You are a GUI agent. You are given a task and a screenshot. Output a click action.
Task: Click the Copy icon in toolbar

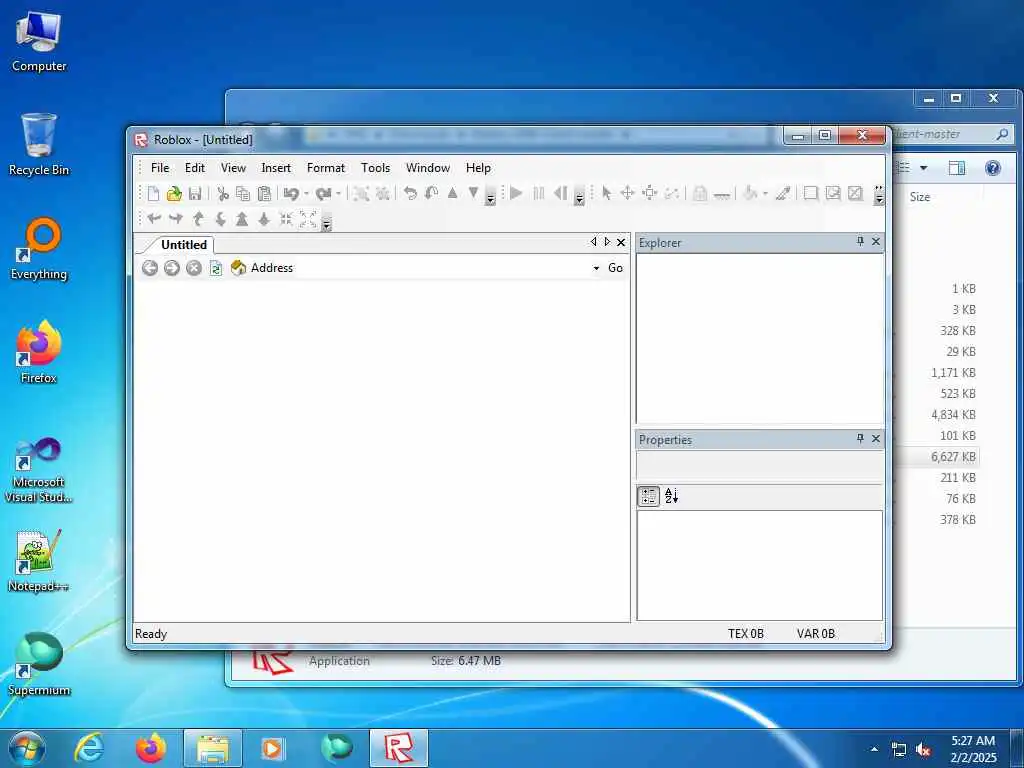243,193
